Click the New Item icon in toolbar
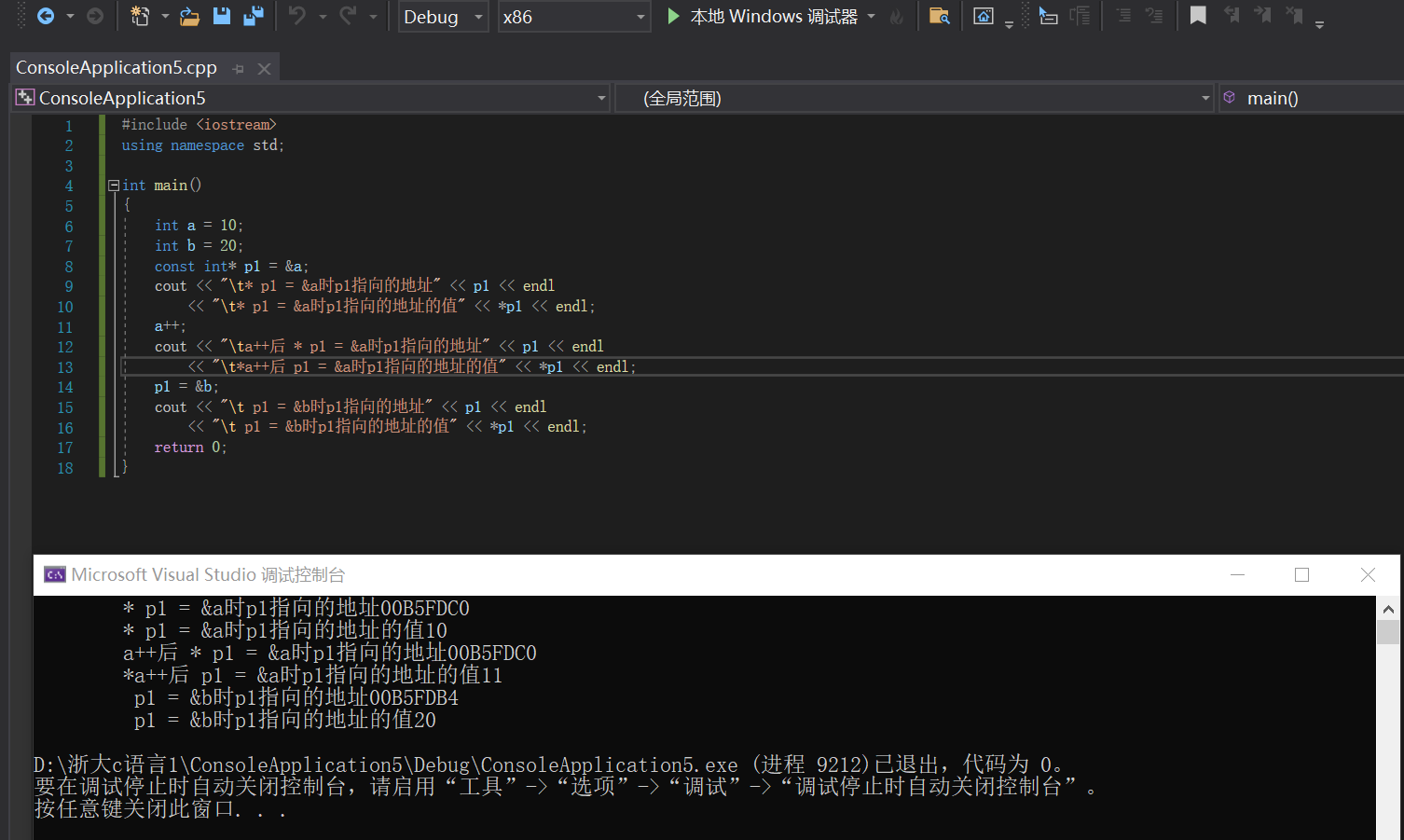 click(x=140, y=16)
